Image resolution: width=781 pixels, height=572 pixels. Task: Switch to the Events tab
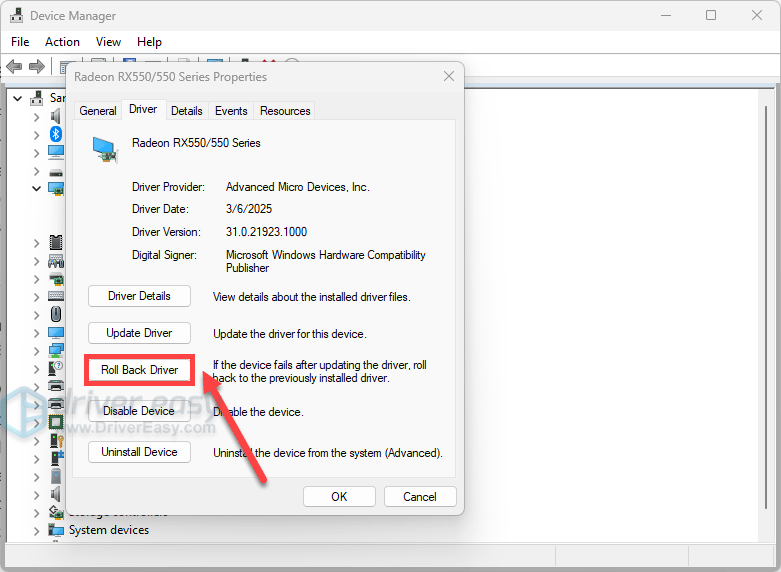click(231, 111)
